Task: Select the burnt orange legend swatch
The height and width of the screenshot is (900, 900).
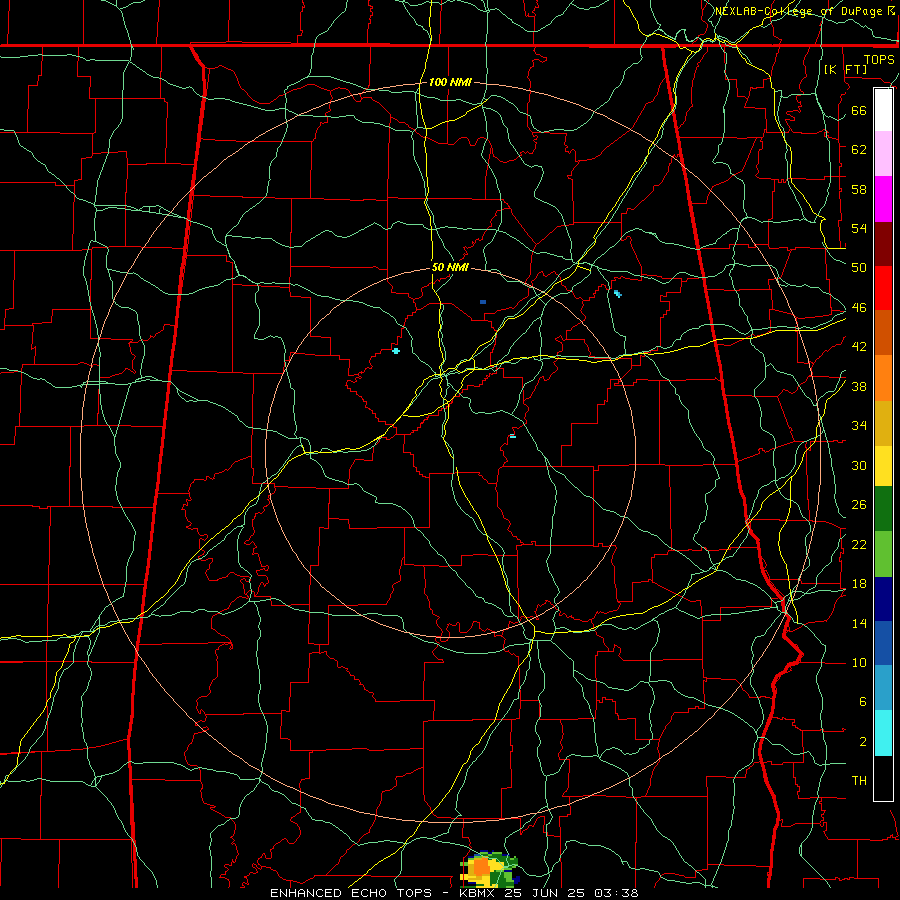Action: click(x=883, y=333)
